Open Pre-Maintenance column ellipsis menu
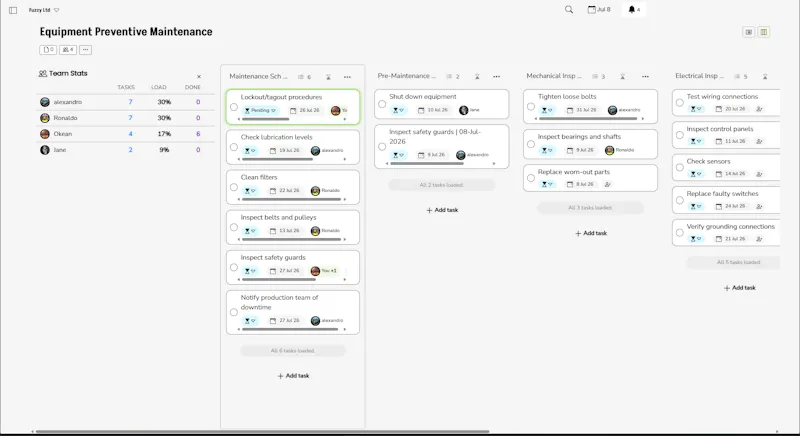Image resolution: width=800 pixels, height=436 pixels. coord(496,76)
